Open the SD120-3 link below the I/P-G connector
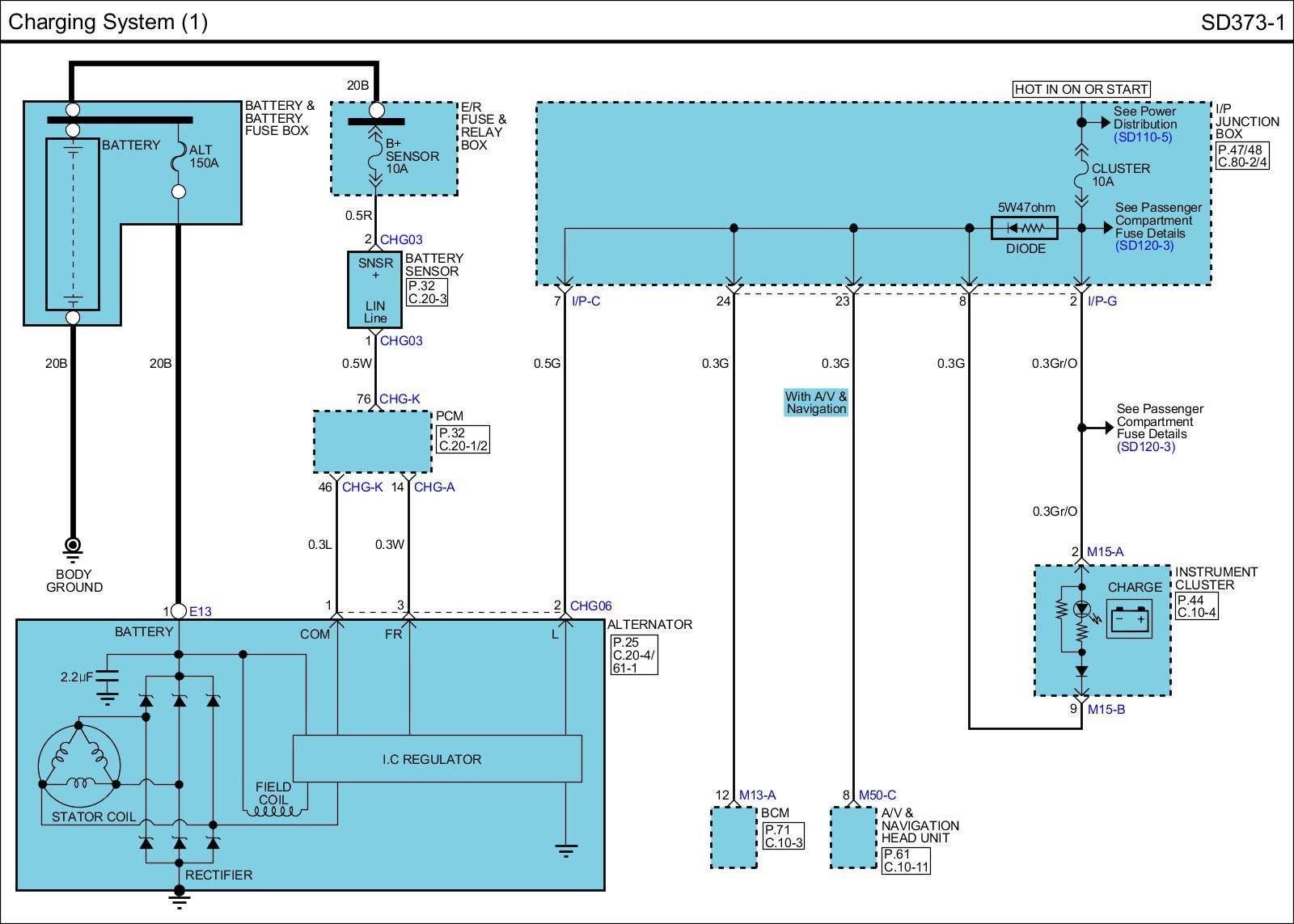The height and width of the screenshot is (924, 1294). (x=1145, y=447)
